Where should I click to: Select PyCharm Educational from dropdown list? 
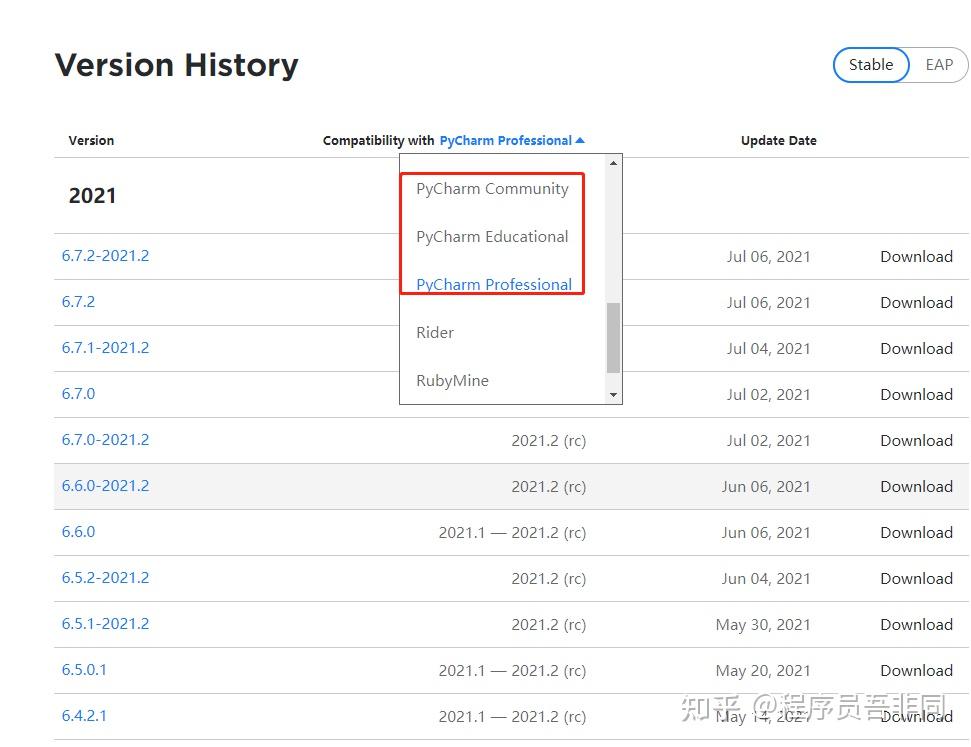pos(492,237)
